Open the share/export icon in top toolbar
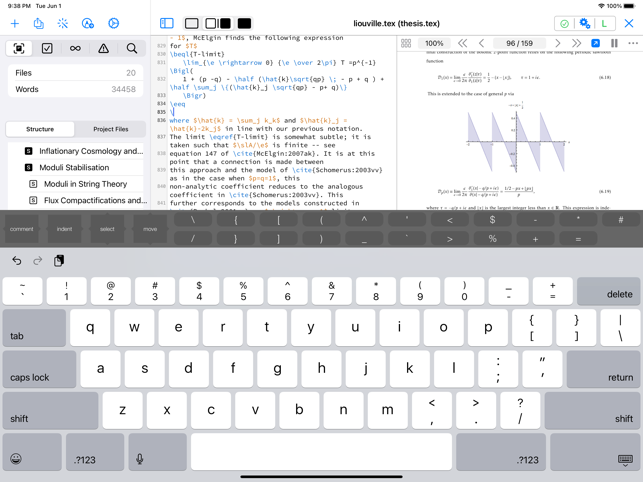643x482 pixels. 39,23
